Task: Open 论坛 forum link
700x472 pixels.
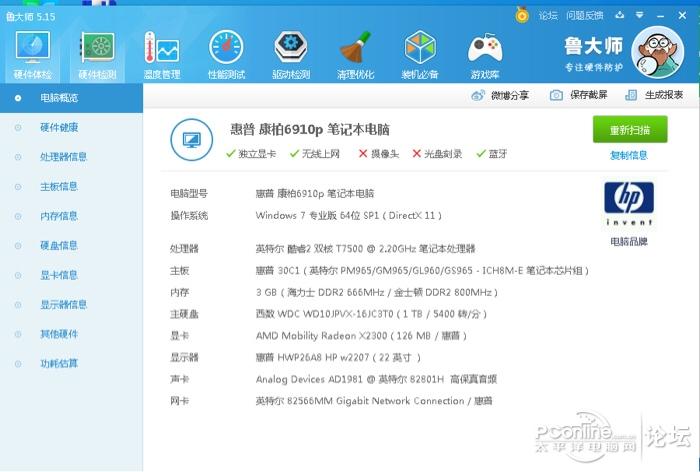Action: point(548,16)
